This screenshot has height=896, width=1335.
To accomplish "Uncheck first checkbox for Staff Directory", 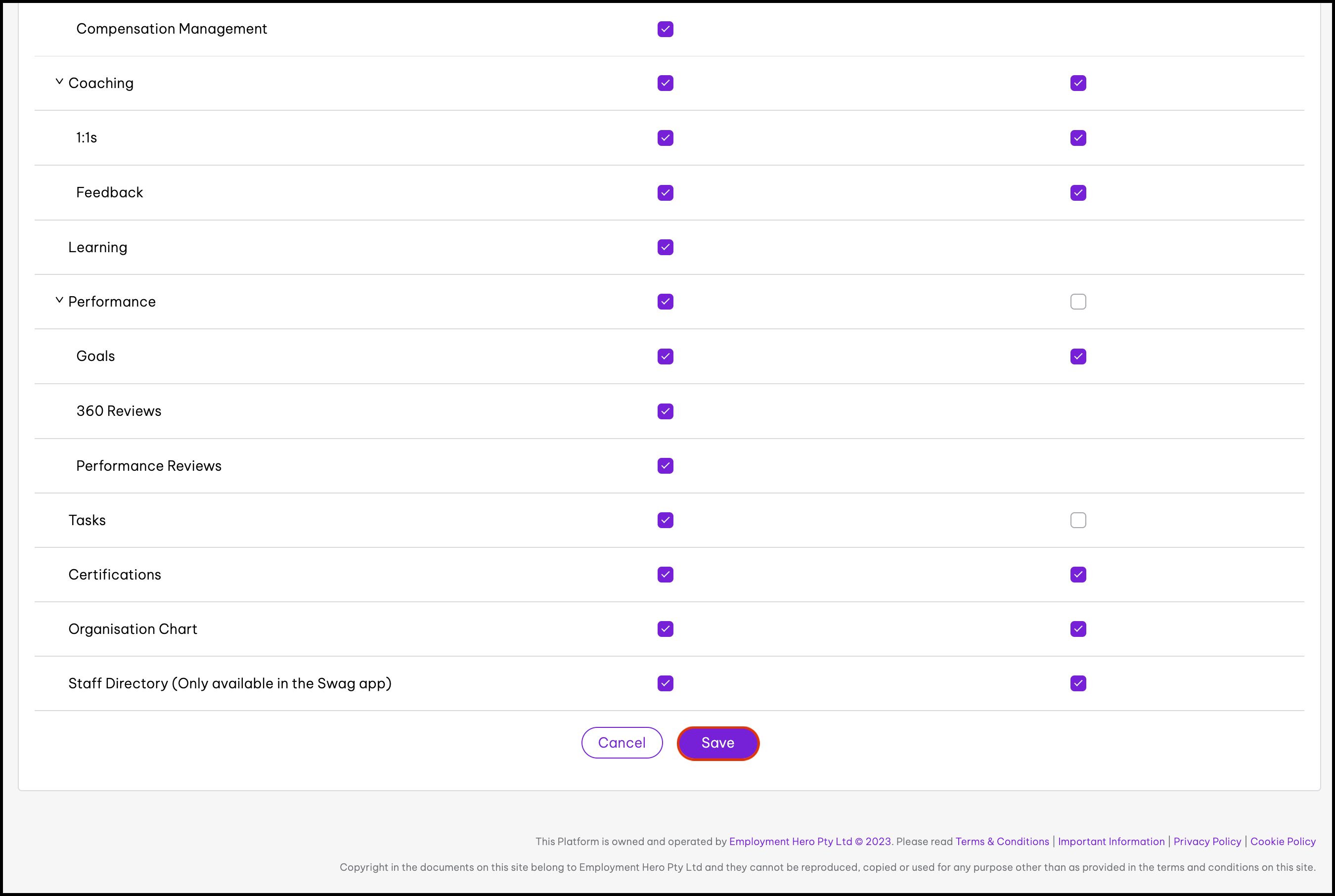I will click(x=665, y=683).
